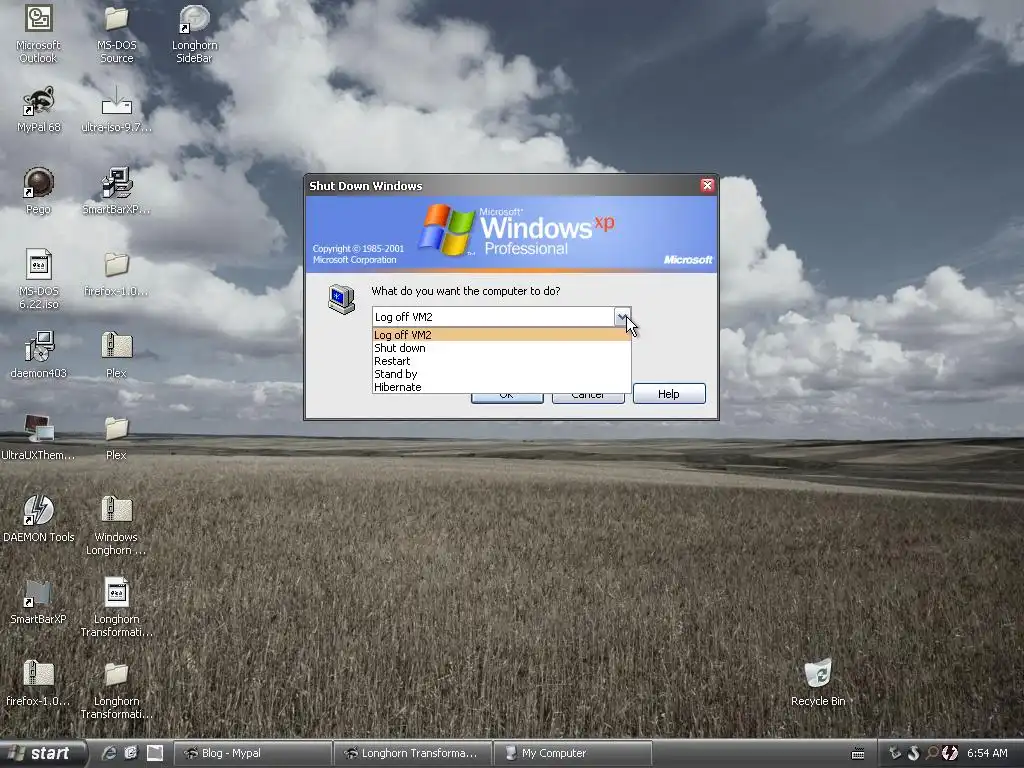This screenshot has height=768, width=1024.
Task: Select the MS-DOS Source folder icon
Action: (x=116, y=19)
